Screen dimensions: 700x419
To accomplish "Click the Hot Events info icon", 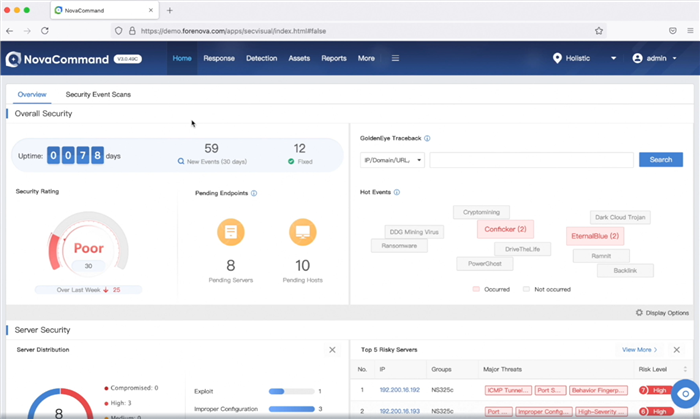I will [397, 192].
